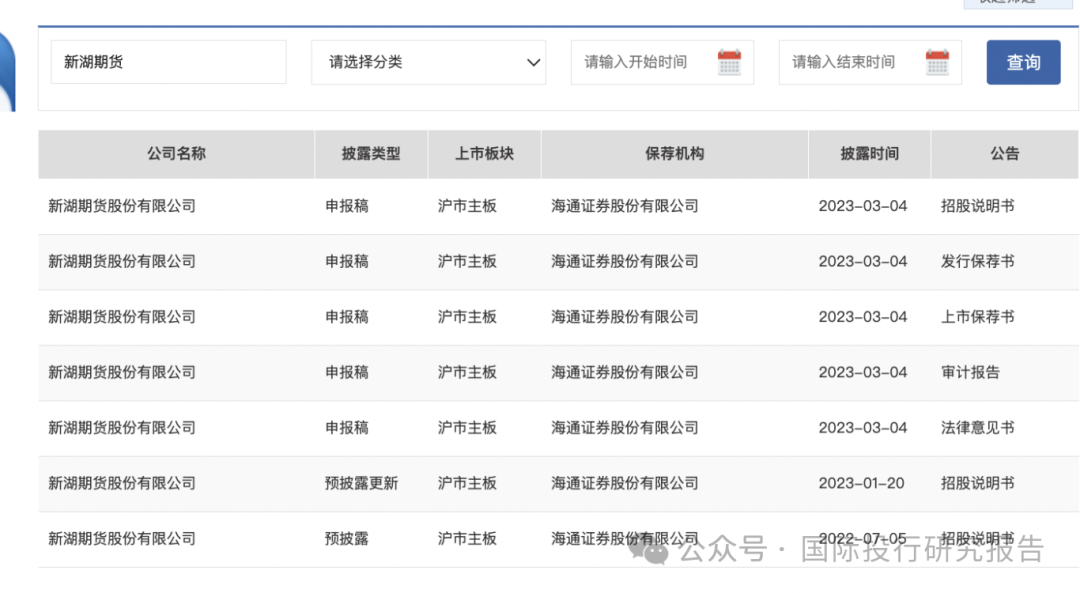Open the 上市保荐书 announcement
The width and height of the screenshot is (1080, 593).
coord(977,317)
